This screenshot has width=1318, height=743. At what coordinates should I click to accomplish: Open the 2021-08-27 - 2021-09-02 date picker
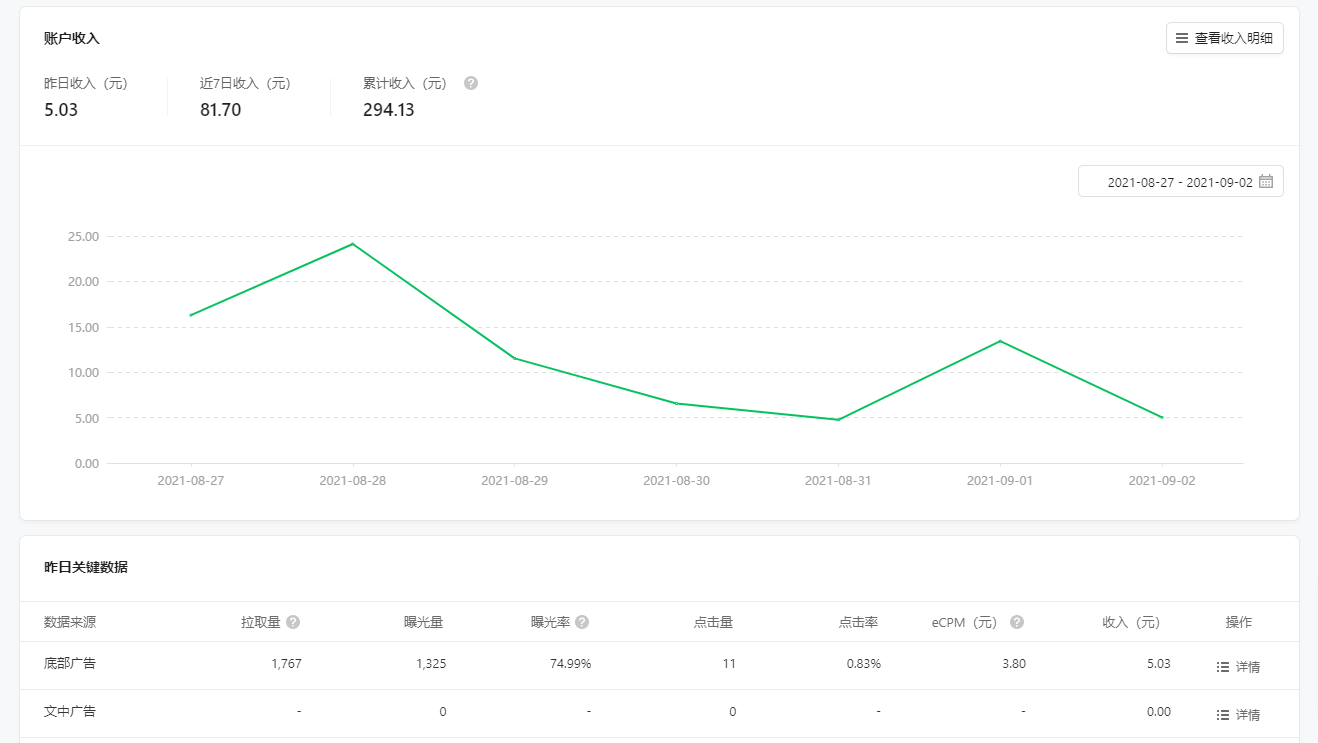click(1180, 182)
